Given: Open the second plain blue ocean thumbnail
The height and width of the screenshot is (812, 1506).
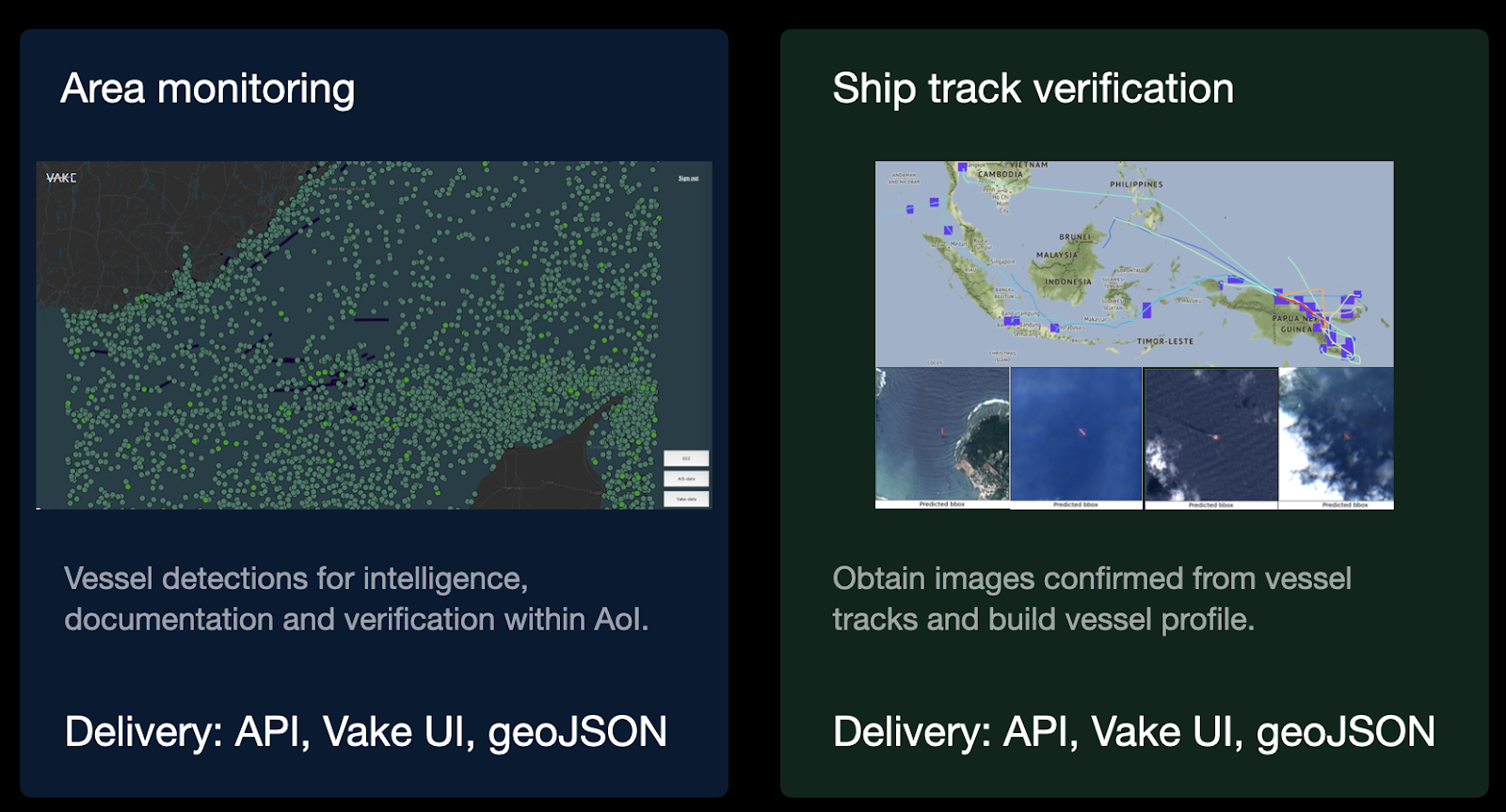Looking at the screenshot, I should [x=1076, y=434].
